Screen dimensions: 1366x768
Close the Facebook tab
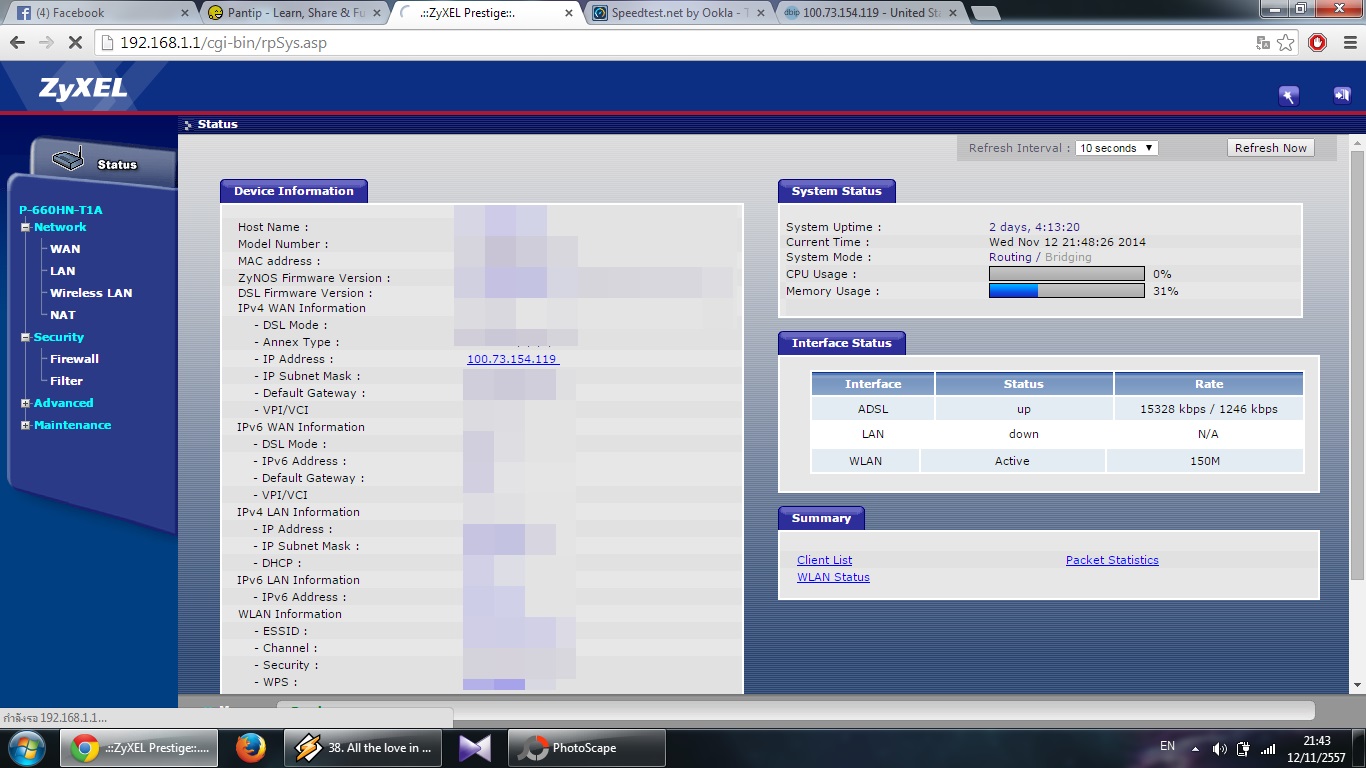185,13
